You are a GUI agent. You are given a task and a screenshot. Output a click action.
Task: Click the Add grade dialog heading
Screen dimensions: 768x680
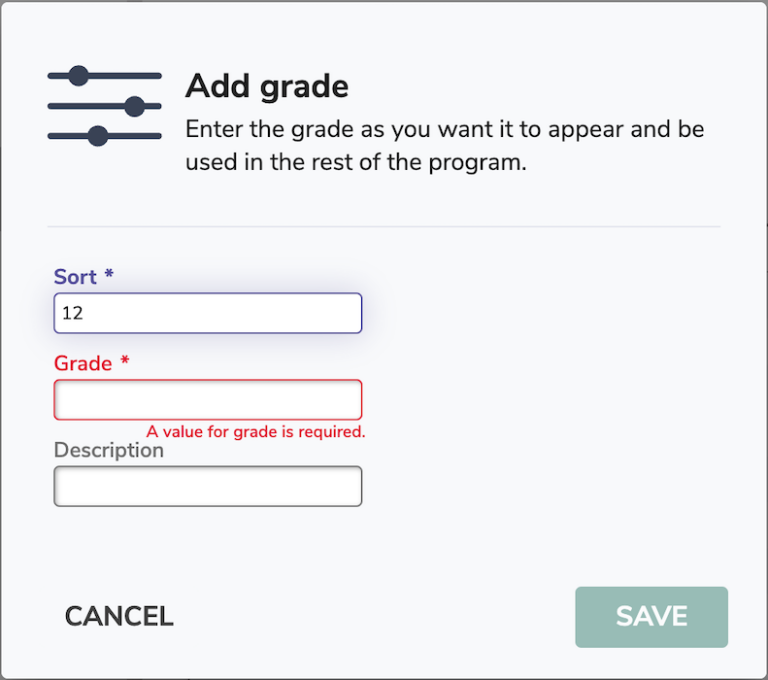(x=267, y=87)
